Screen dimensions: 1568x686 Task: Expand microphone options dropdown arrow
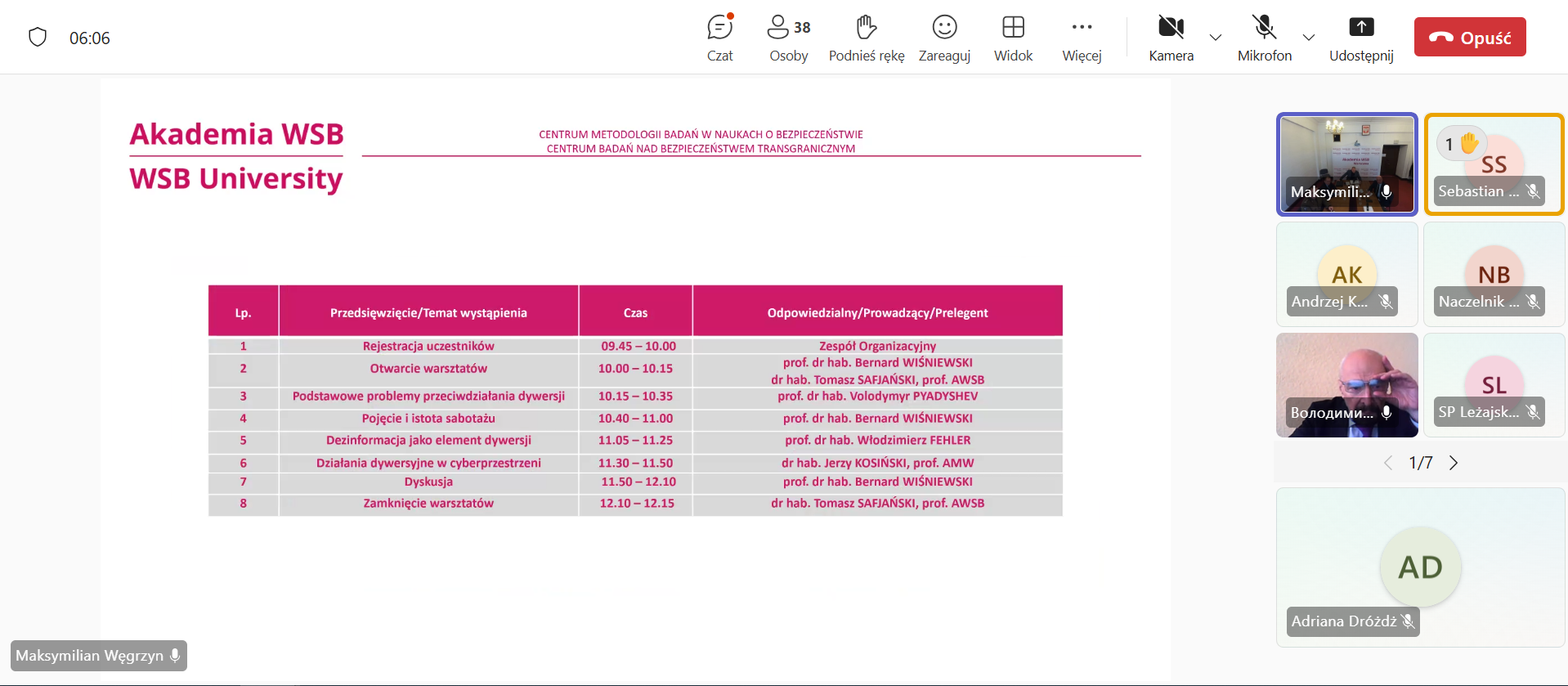tap(1309, 38)
